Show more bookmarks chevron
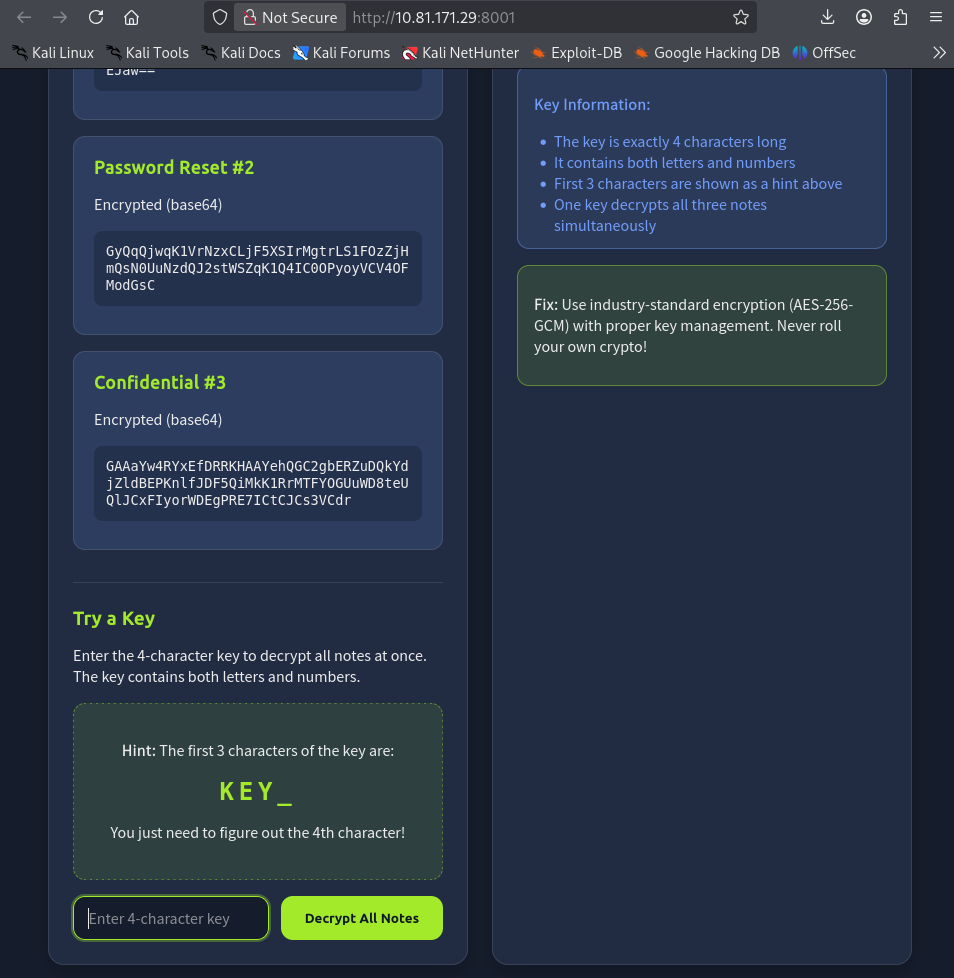This screenshot has height=978, width=954. point(939,53)
